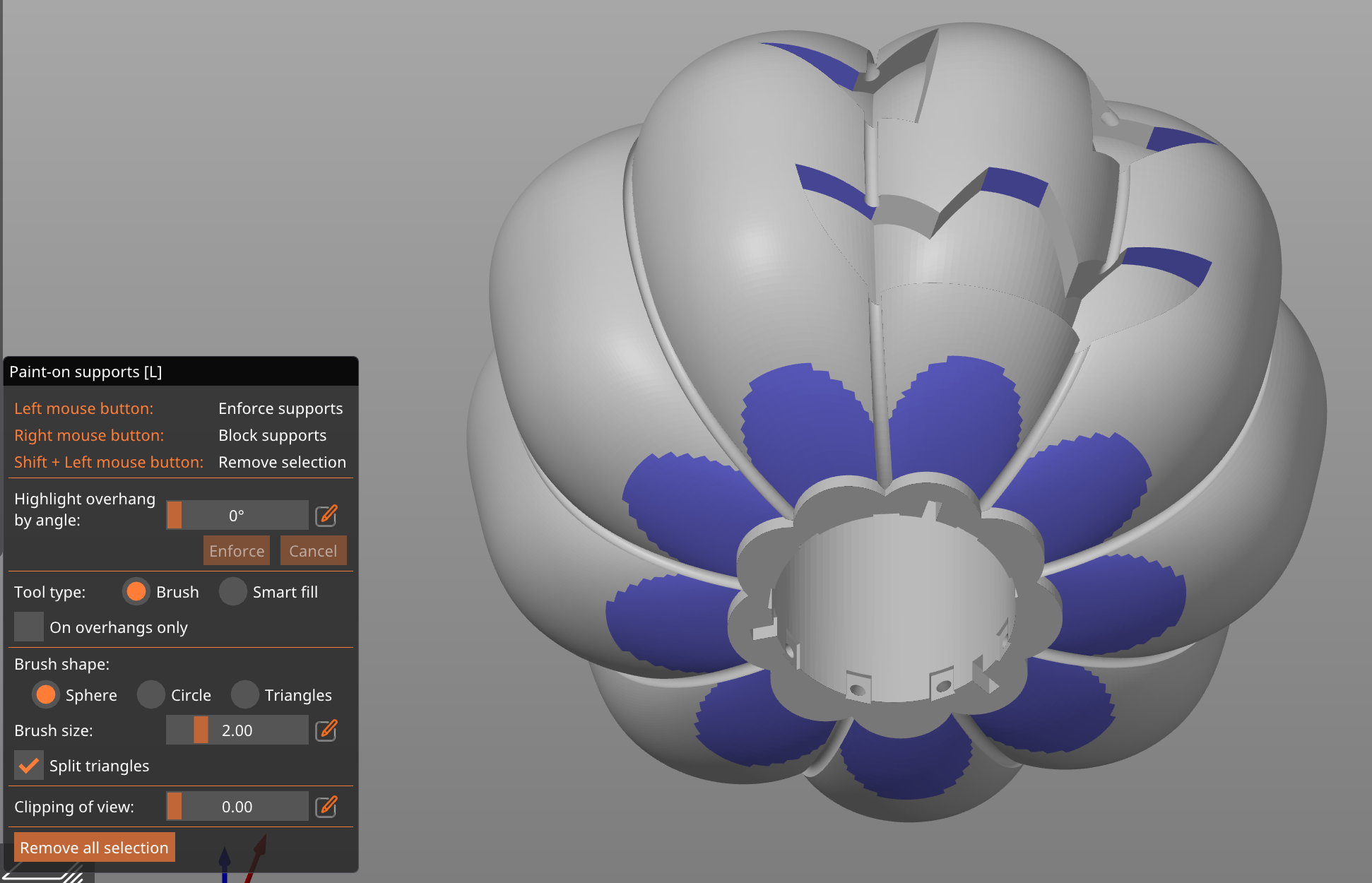The height and width of the screenshot is (883, 1372).
Task: Click edit icon beside Highlight overhang angle
Action: click(326, 515)
